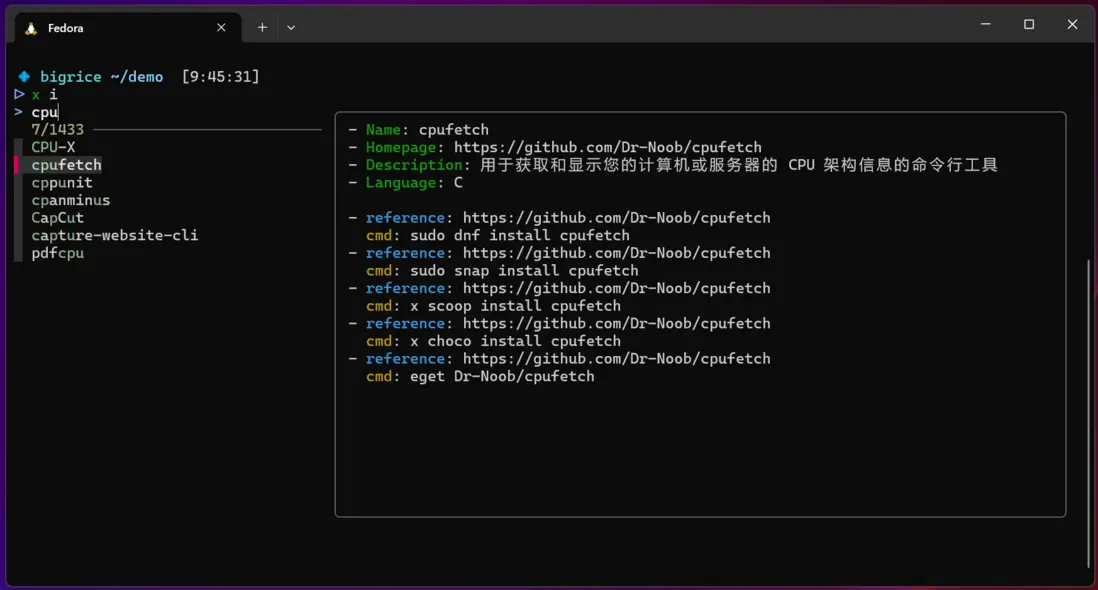1098x590 pixels.
Task: Click the reference link above dnf install
Action: (616, 218)
